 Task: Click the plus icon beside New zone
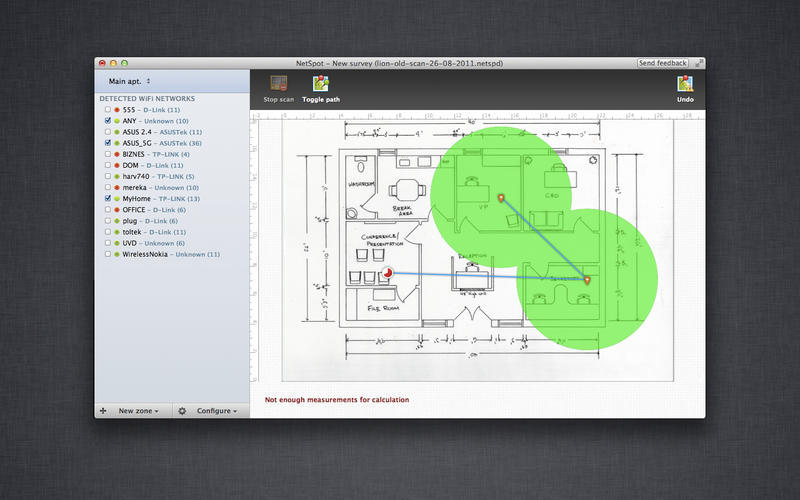coord(103,411)
